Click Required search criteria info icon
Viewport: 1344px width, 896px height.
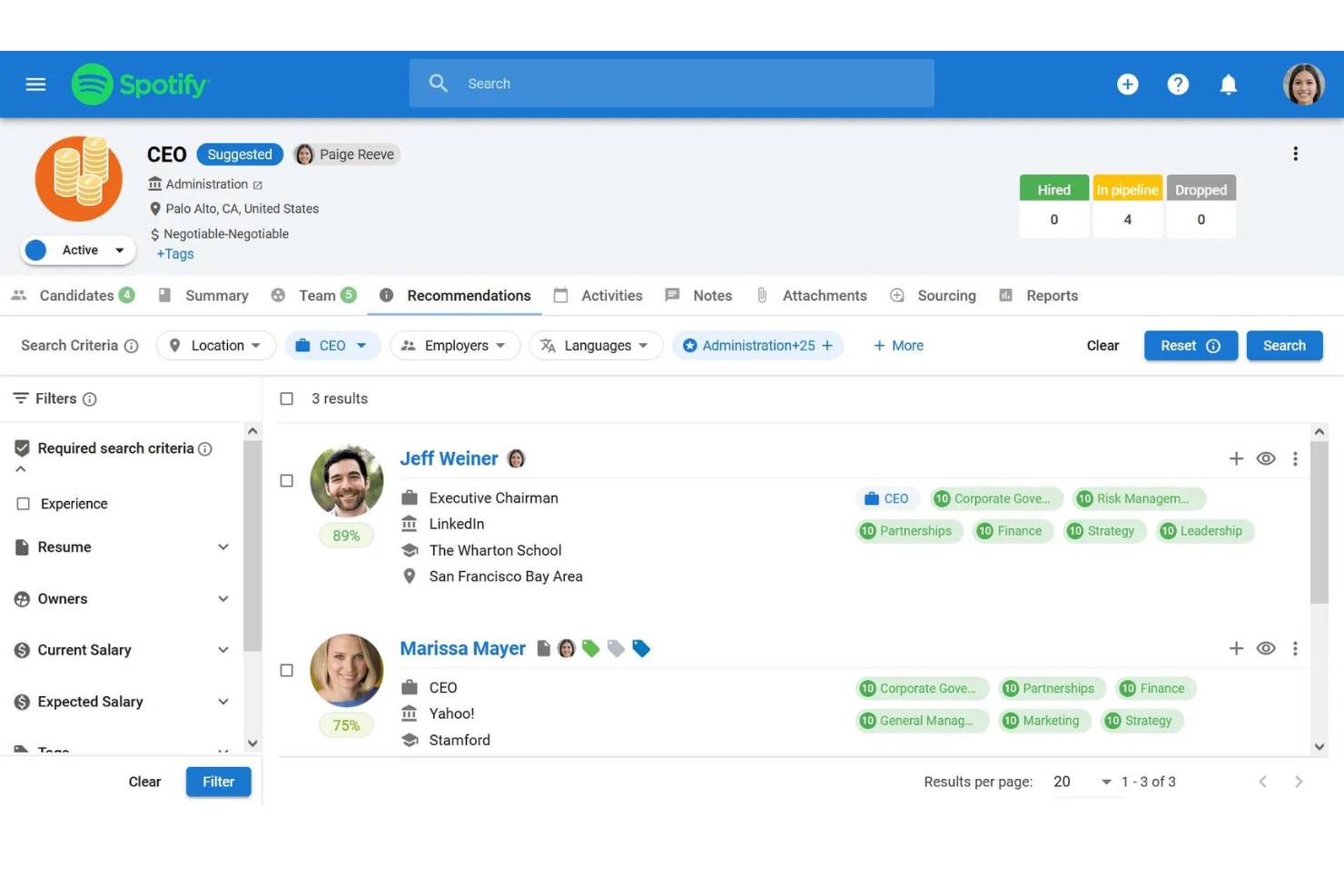tap(205, 448)
